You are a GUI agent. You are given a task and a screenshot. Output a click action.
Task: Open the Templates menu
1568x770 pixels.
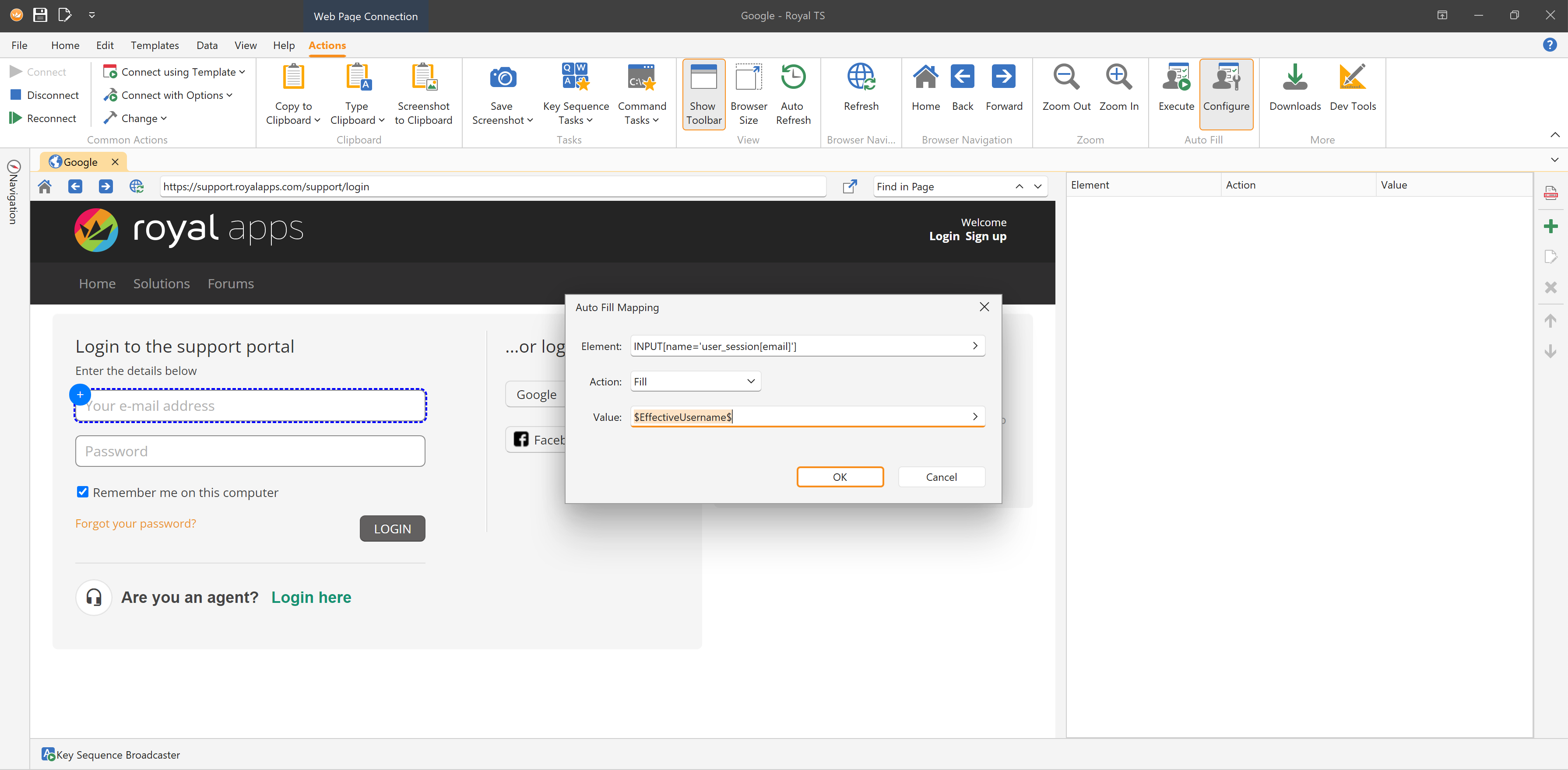[155, 45]
